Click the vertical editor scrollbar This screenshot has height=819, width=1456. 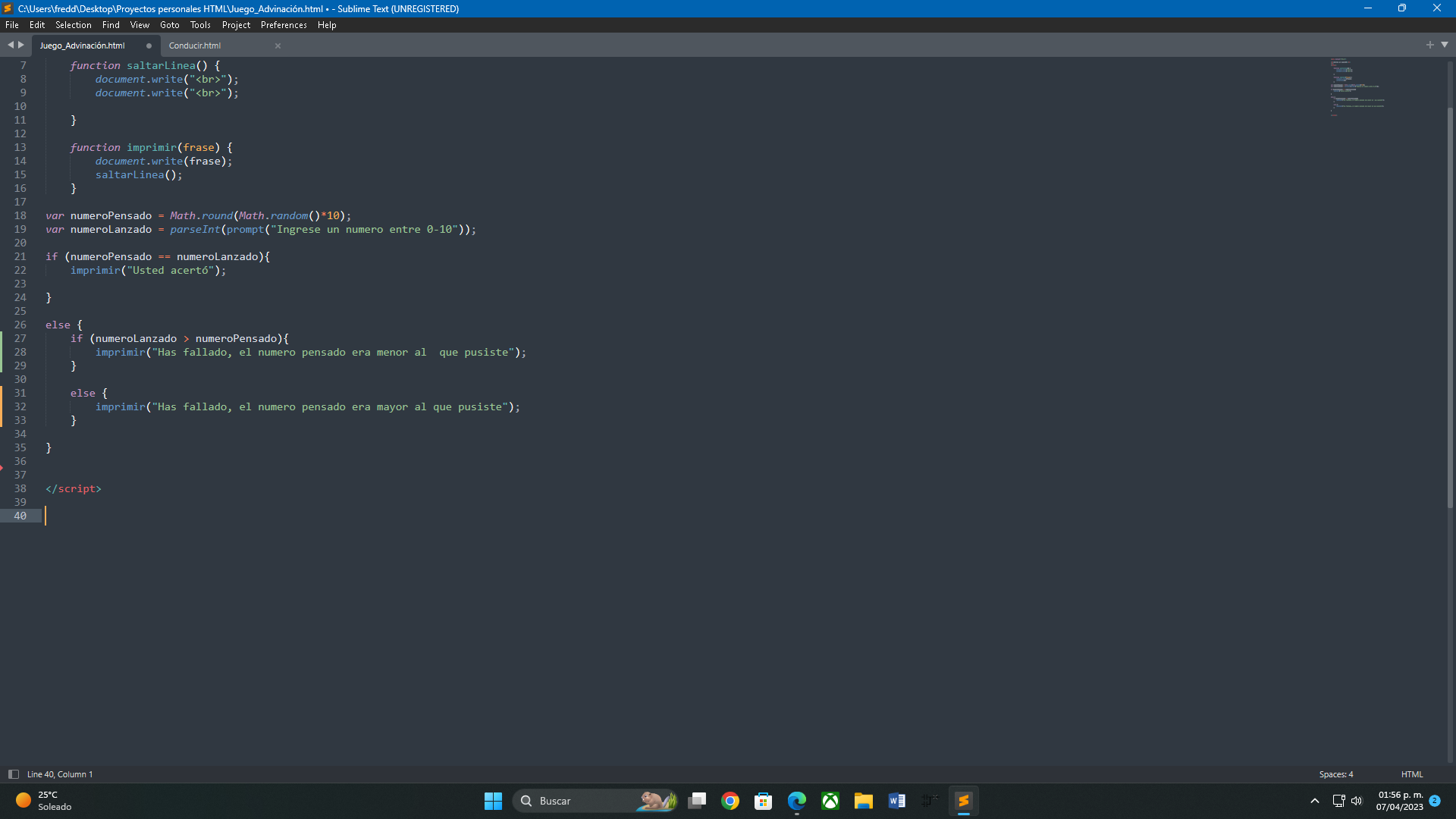click(x=1450, y=307)
